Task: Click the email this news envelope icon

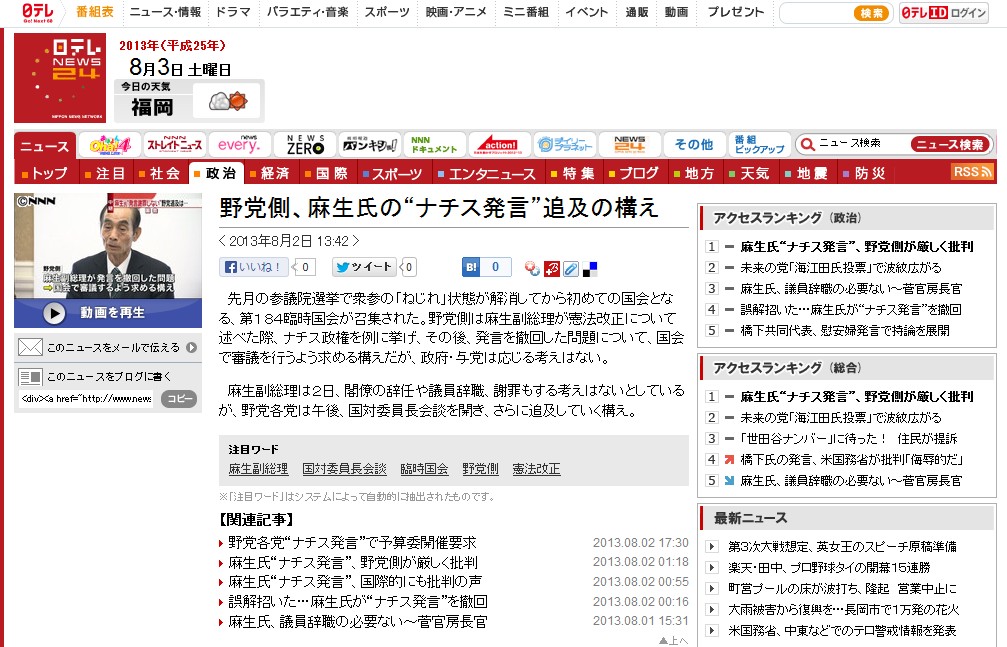Action: [31, 348]
